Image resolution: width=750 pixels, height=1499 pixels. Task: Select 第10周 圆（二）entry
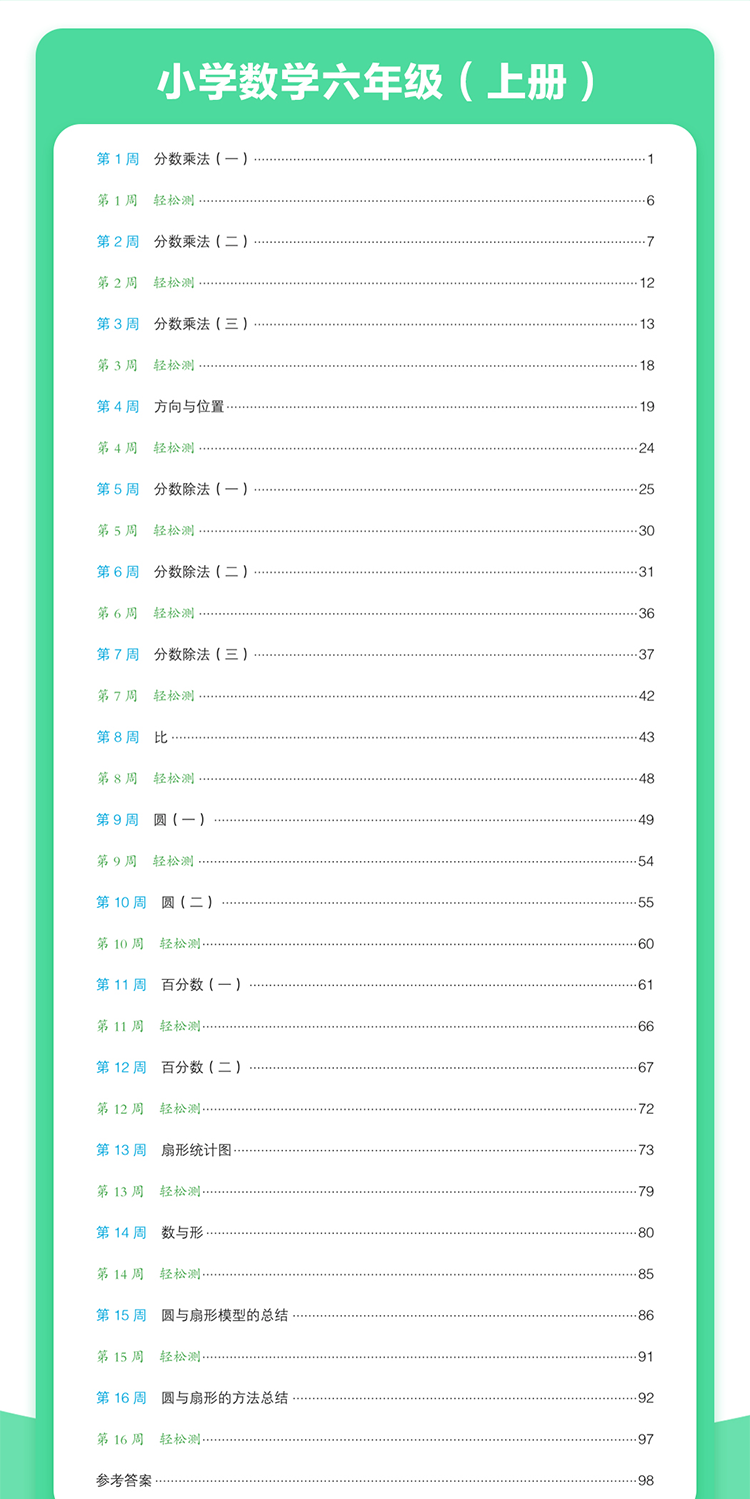point(375,902)
